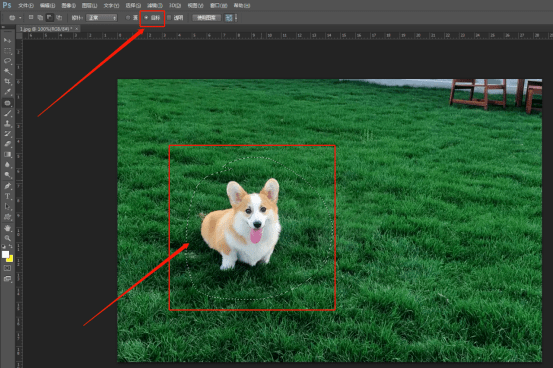Select the Move tool
Image resolution: width=553 pixels, height=368 pixels.
point(7,41)
